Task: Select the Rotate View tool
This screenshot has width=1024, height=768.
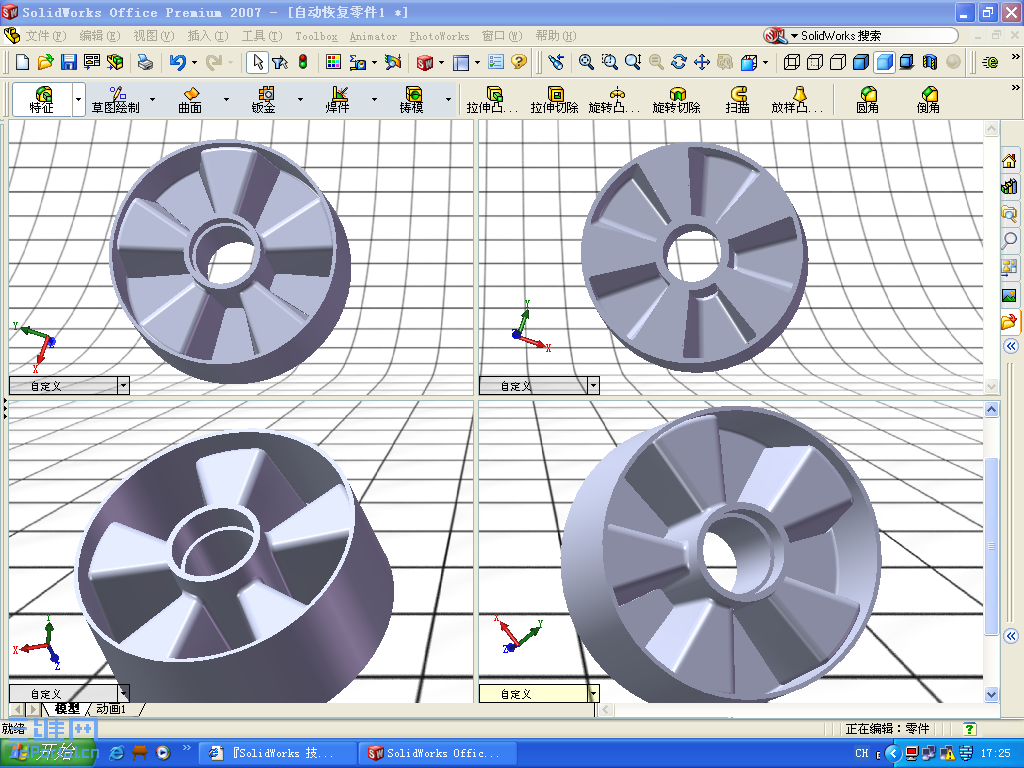Action: click(679, 62)
